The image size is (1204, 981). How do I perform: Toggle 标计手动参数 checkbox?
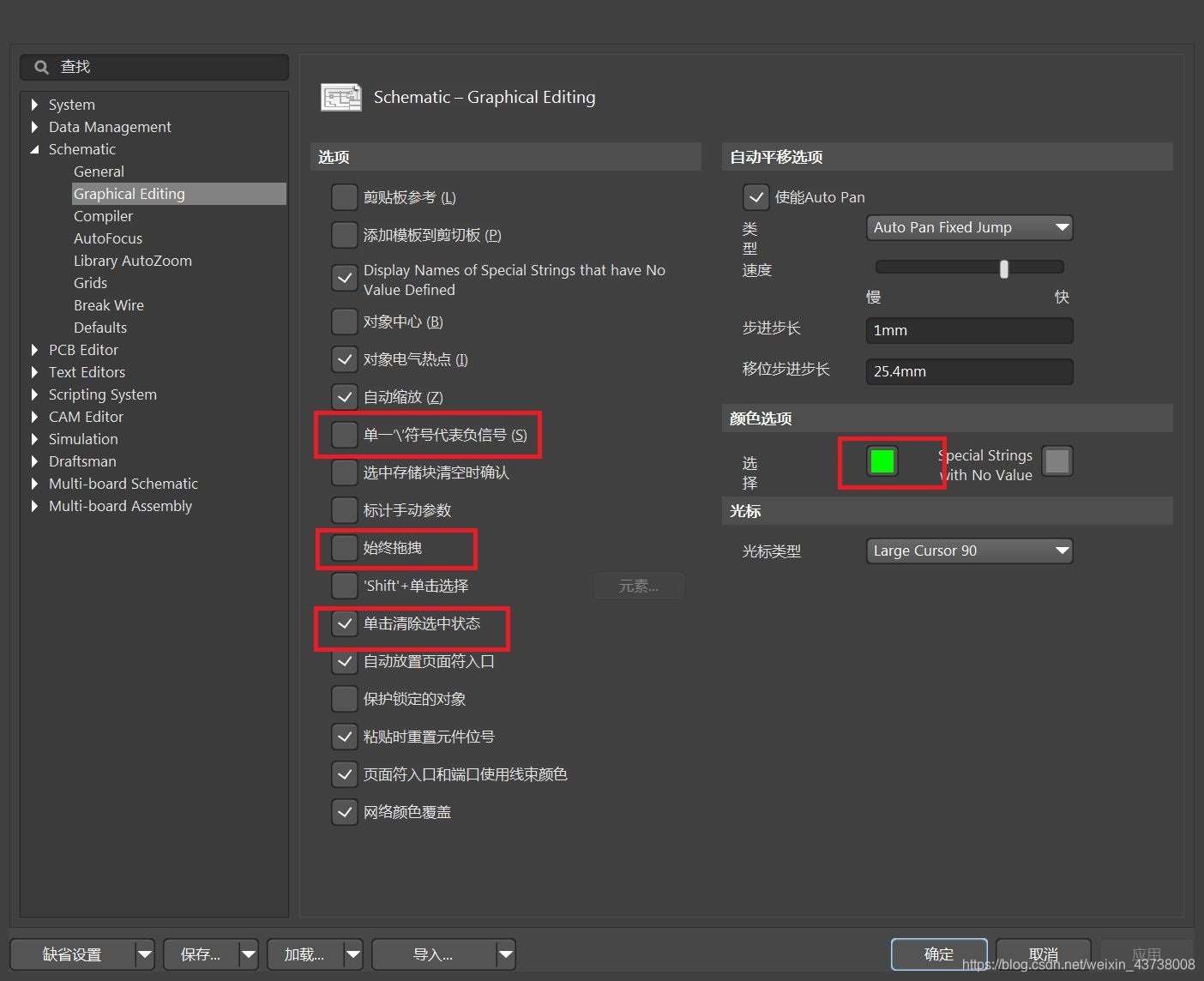pyautogui.click(x=344, y=510)
